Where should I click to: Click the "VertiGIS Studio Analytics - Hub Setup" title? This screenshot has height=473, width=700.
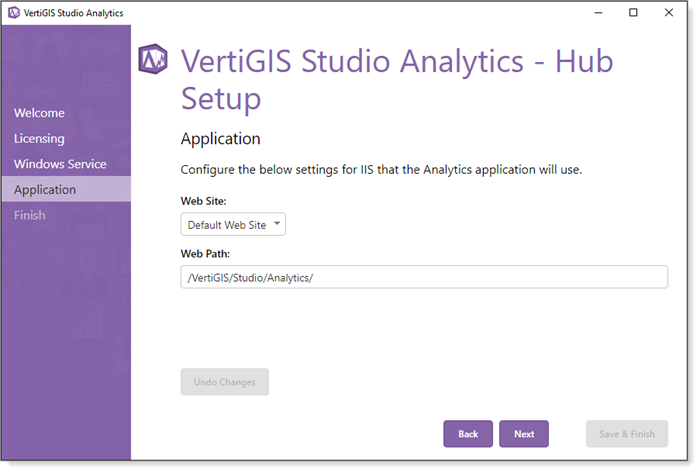point(397,79)
